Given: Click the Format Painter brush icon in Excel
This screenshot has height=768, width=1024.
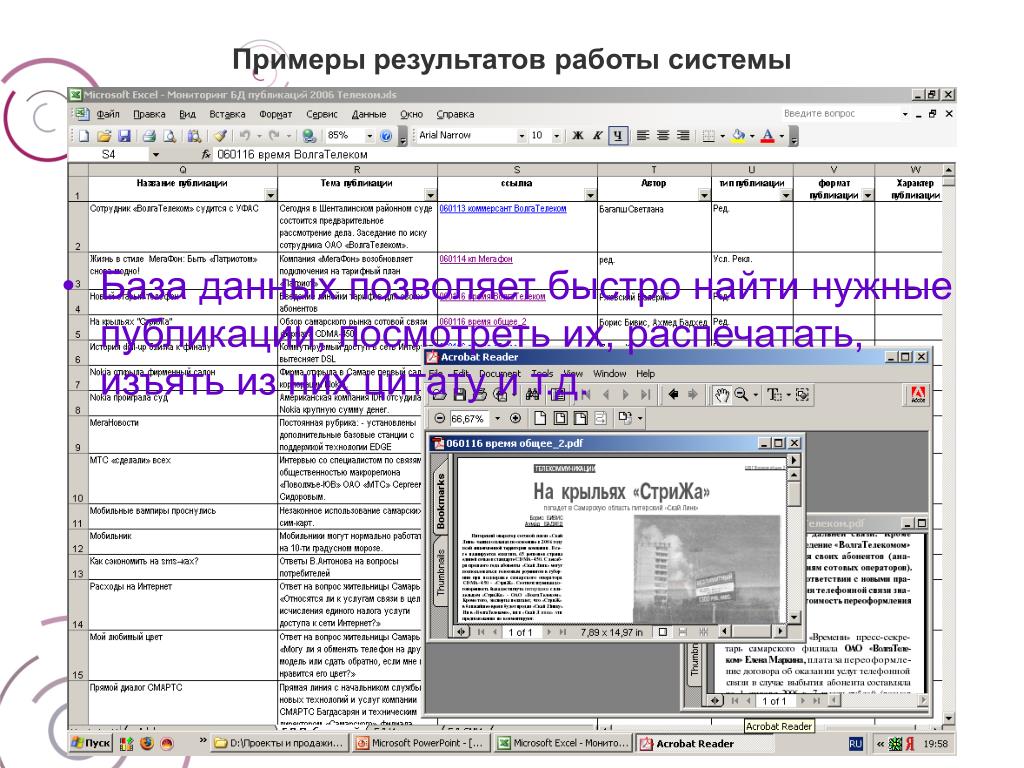Looking at the screenshot, I should click(x=220, y=136).
